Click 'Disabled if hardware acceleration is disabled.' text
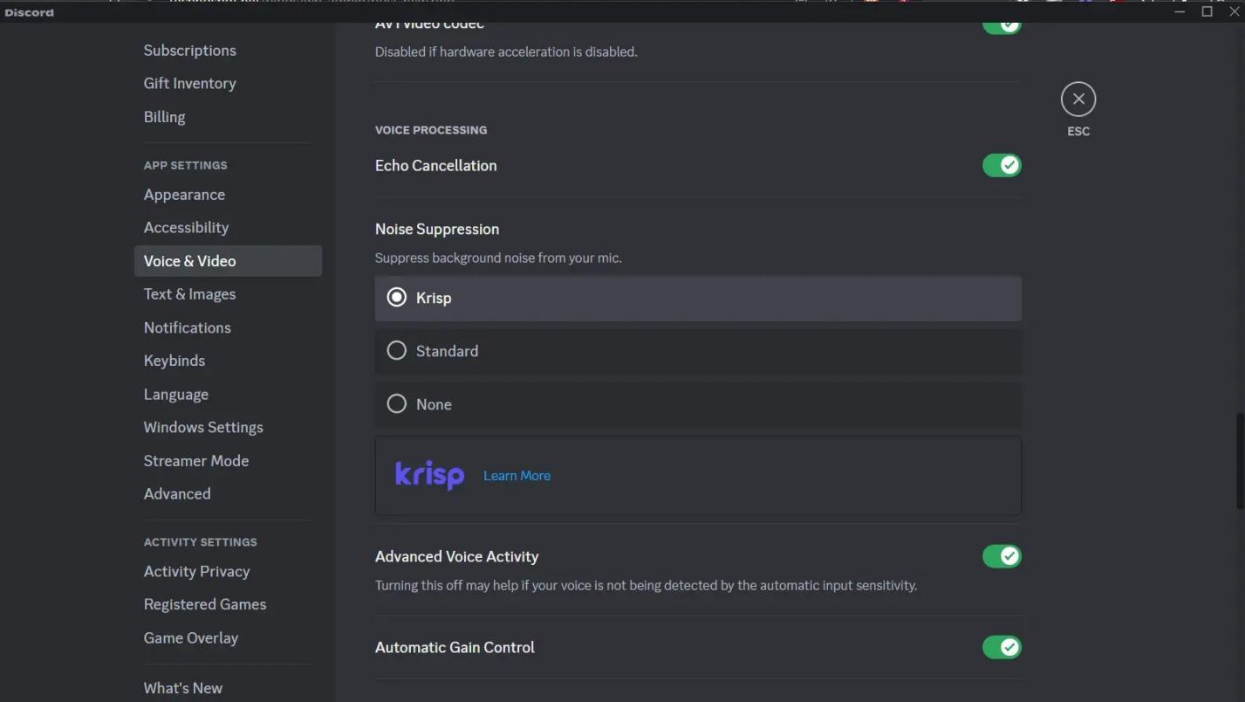1245x702 pixels. pyautogui.click(x=506, y=52)
